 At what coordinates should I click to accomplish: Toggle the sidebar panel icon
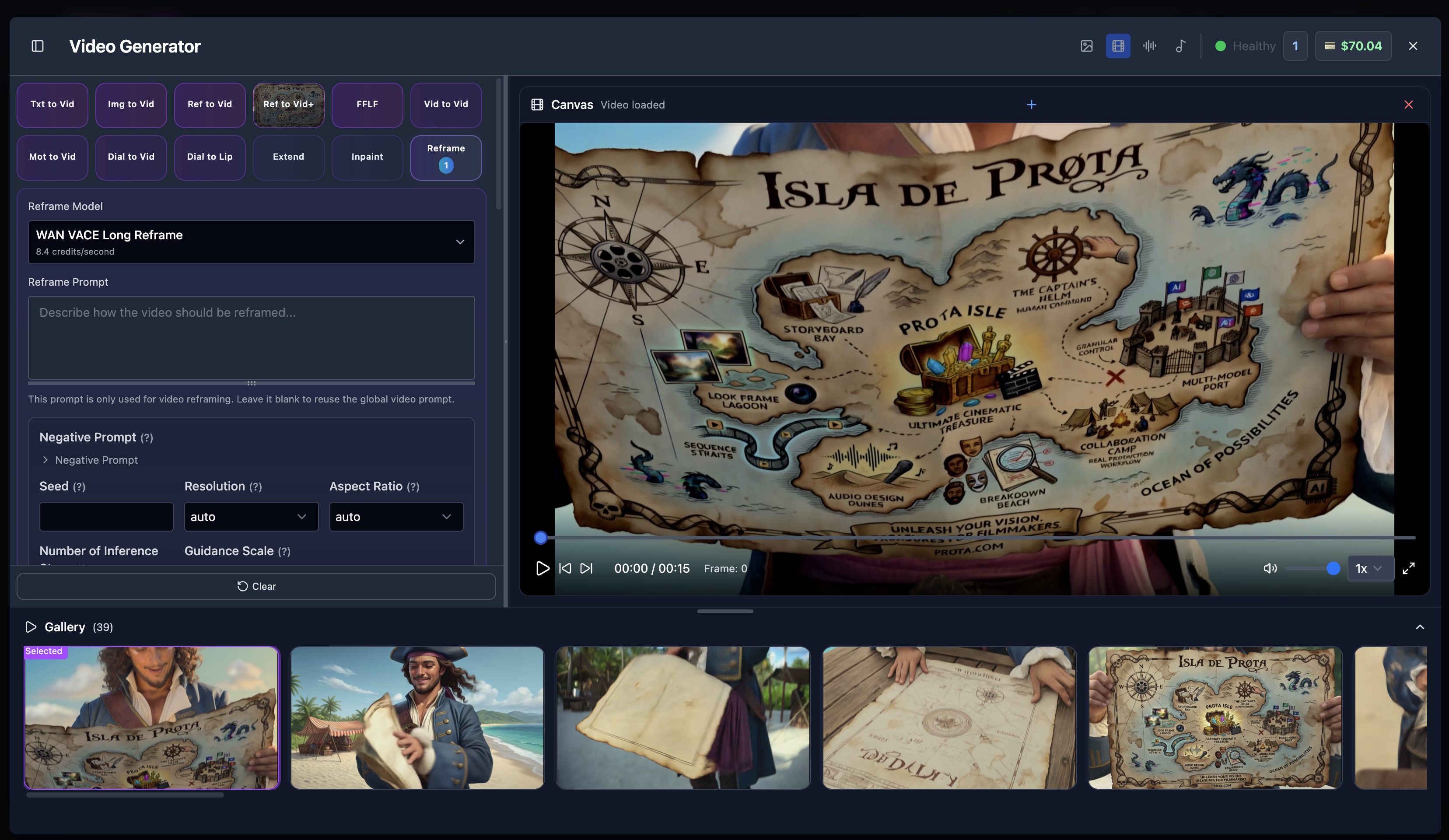(37, 46)
